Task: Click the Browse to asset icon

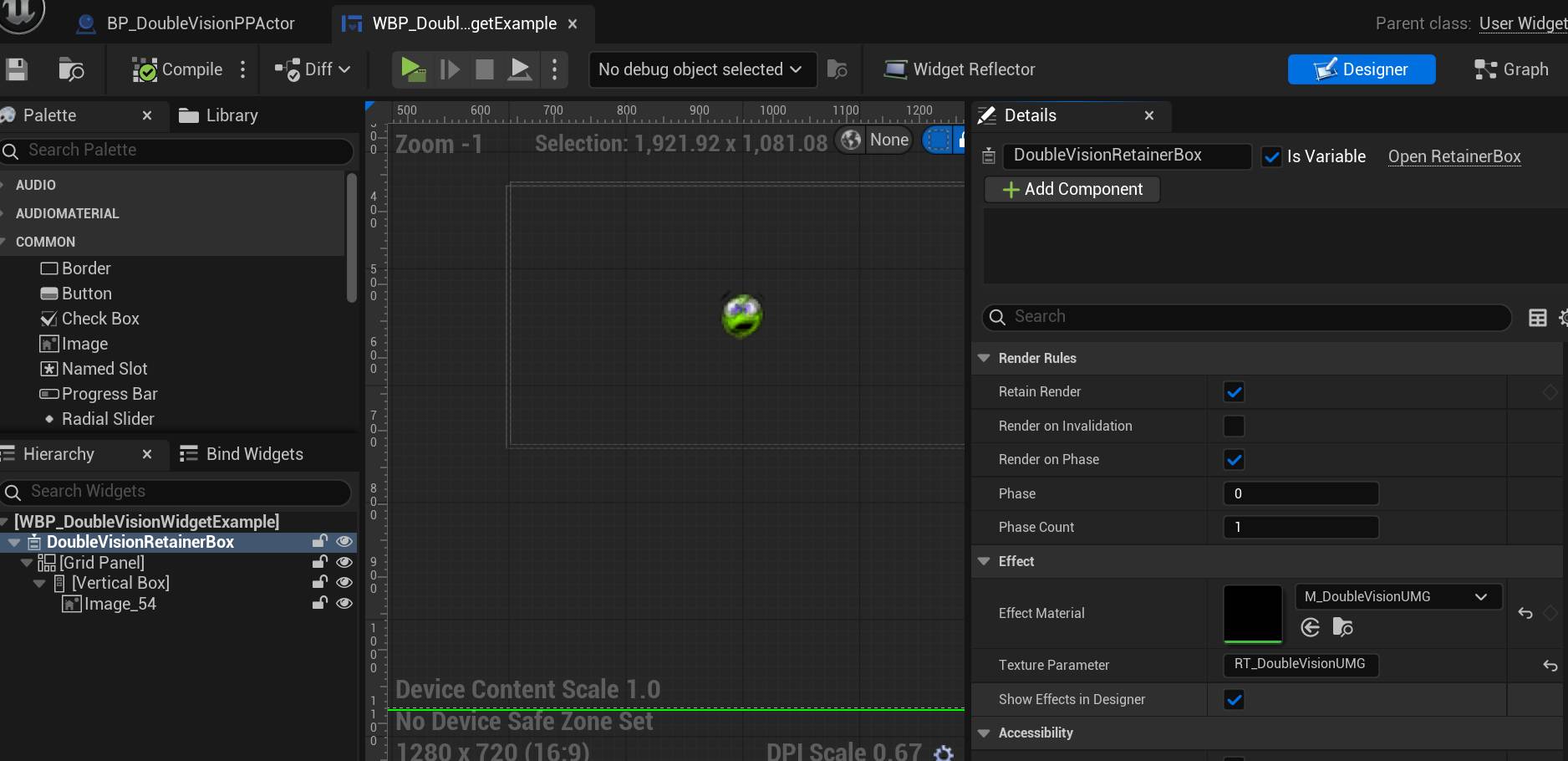Action: click(x=71, y=69)
